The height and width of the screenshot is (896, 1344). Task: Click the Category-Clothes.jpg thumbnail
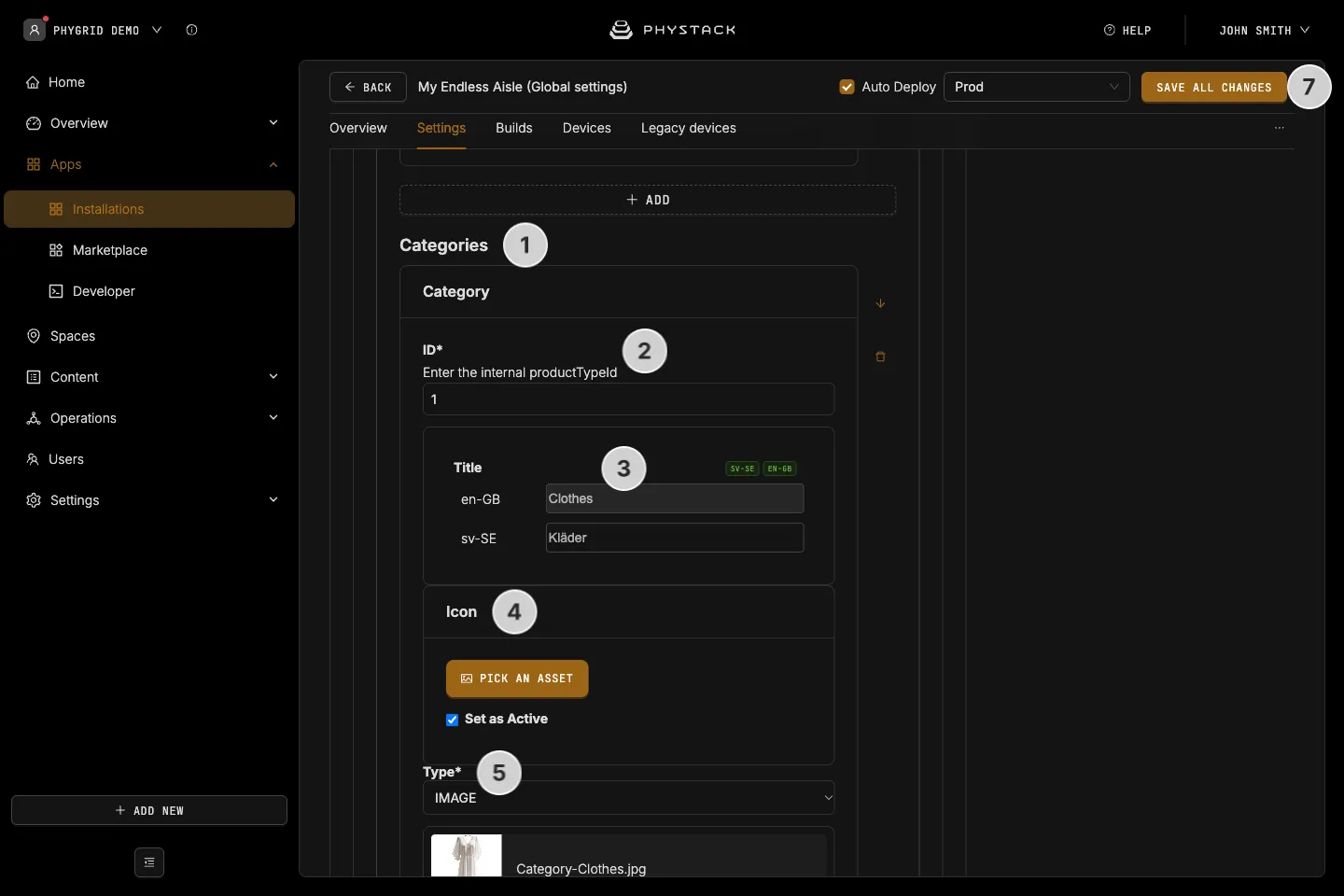click(467, 856)
